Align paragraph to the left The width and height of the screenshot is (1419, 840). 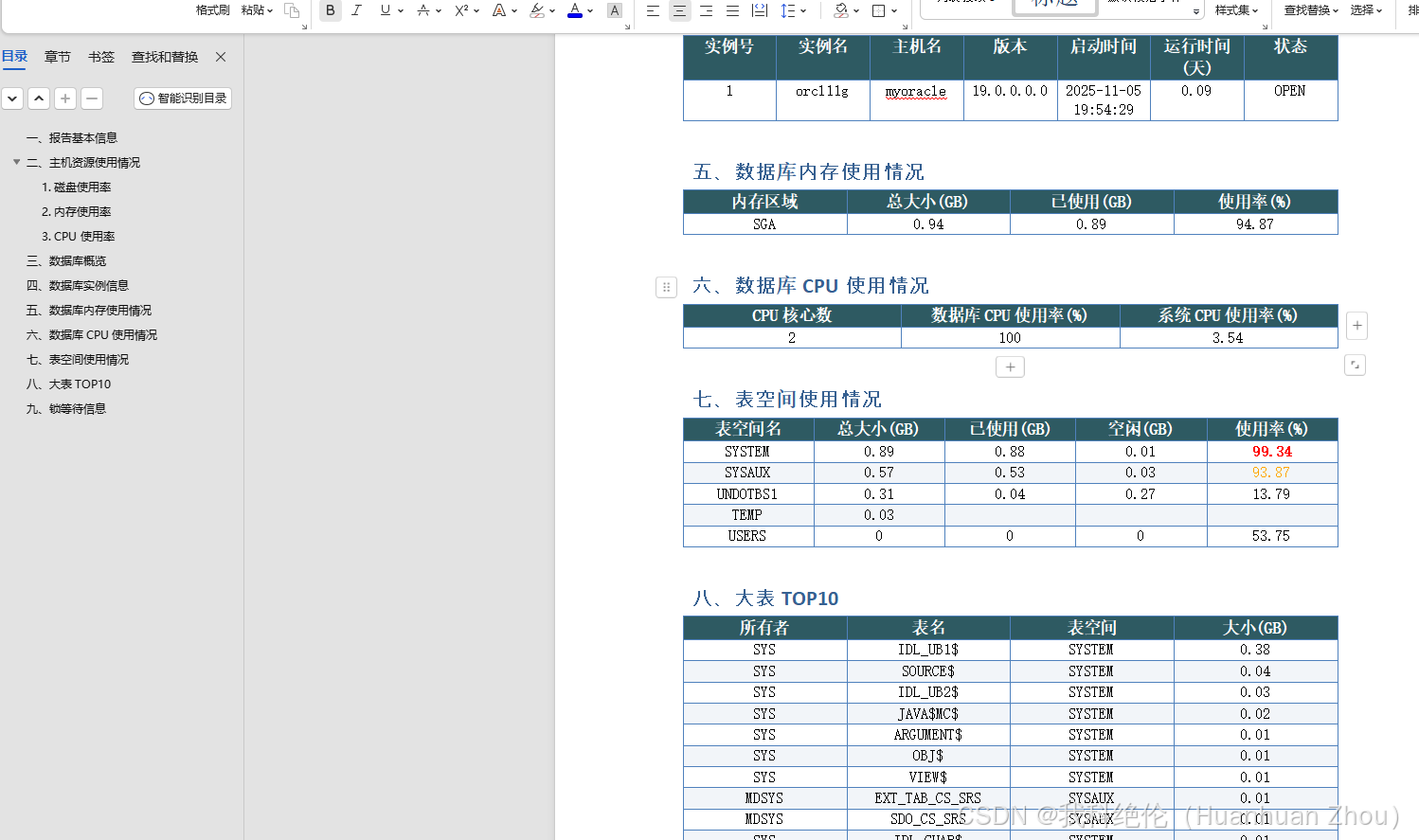tap(653, 10)
